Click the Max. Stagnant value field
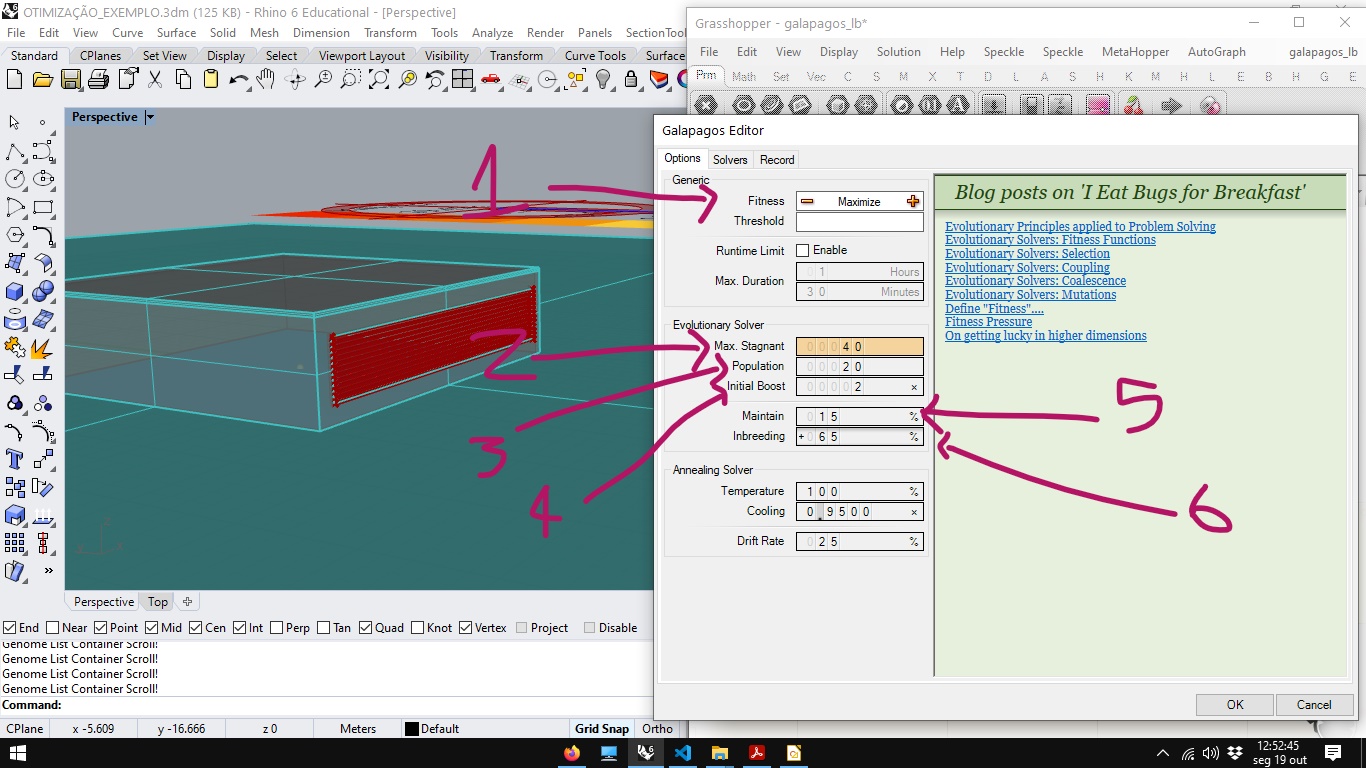1366x768 pixels. coord(859,347)
